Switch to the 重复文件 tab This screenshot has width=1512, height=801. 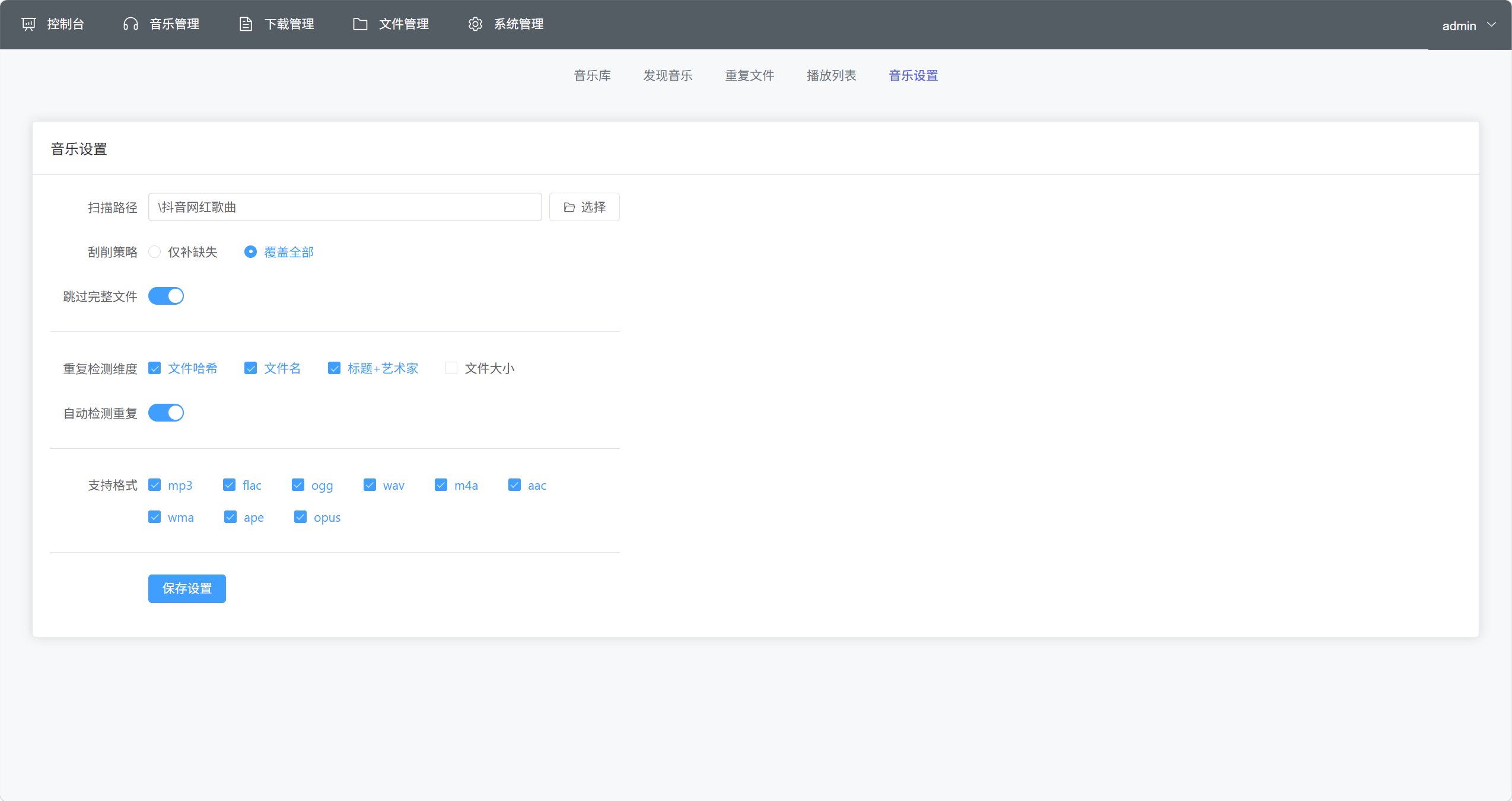click(x=750, y=76)
